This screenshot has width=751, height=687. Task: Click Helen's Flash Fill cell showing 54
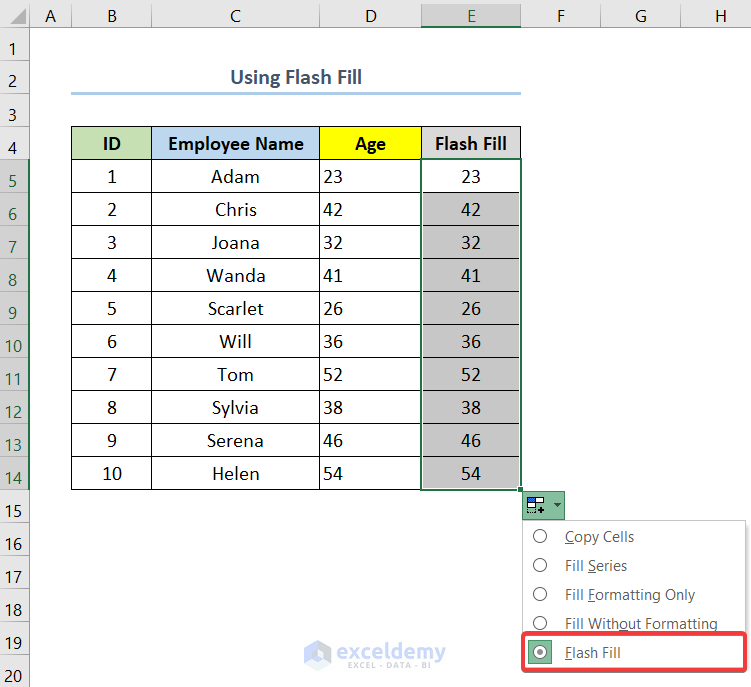pos(471,473)
